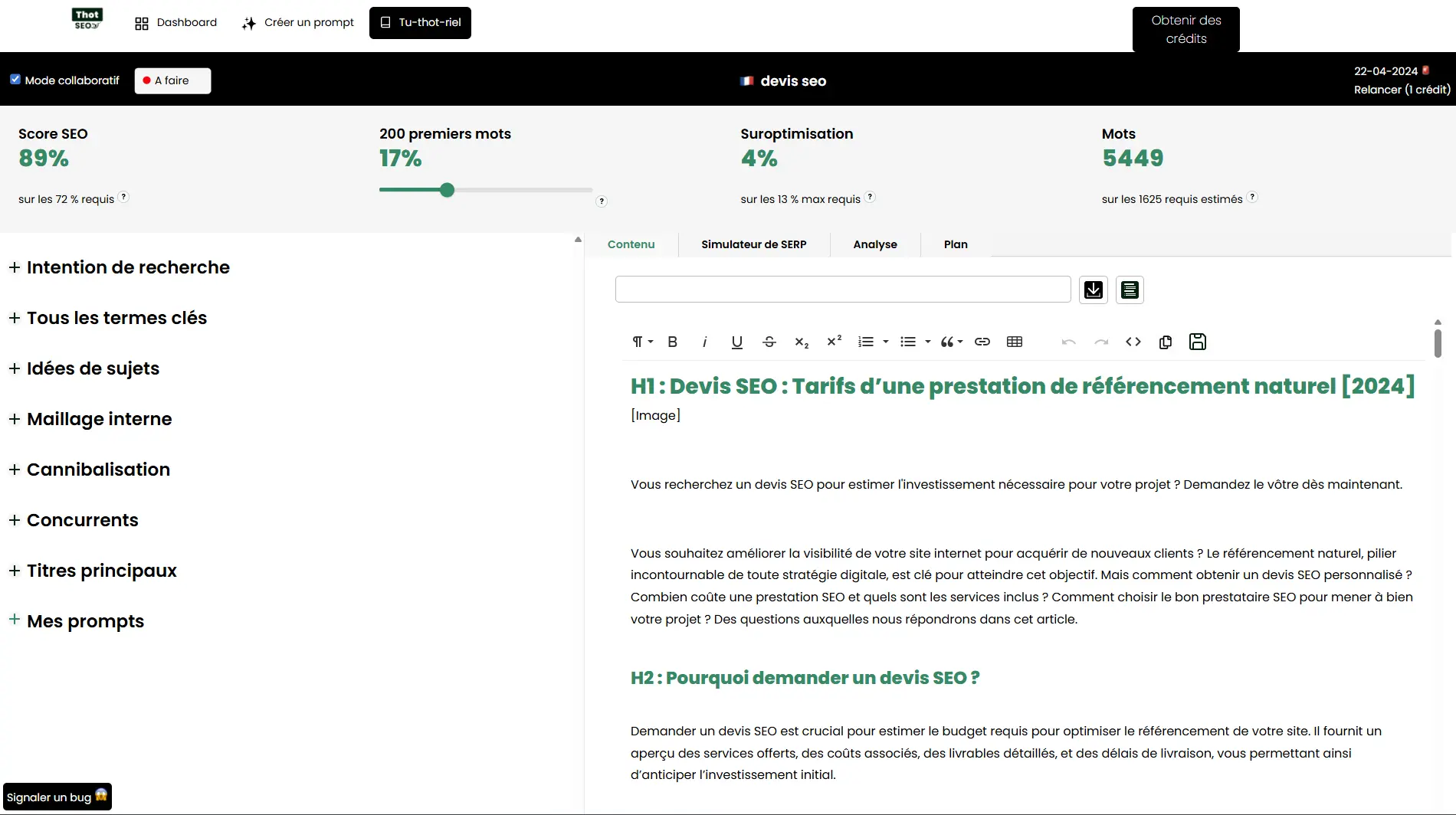The height and width of the screenshot is (815, 1456).
Task: Click the Obtenir des crédits button
Action: [1185, 29]
